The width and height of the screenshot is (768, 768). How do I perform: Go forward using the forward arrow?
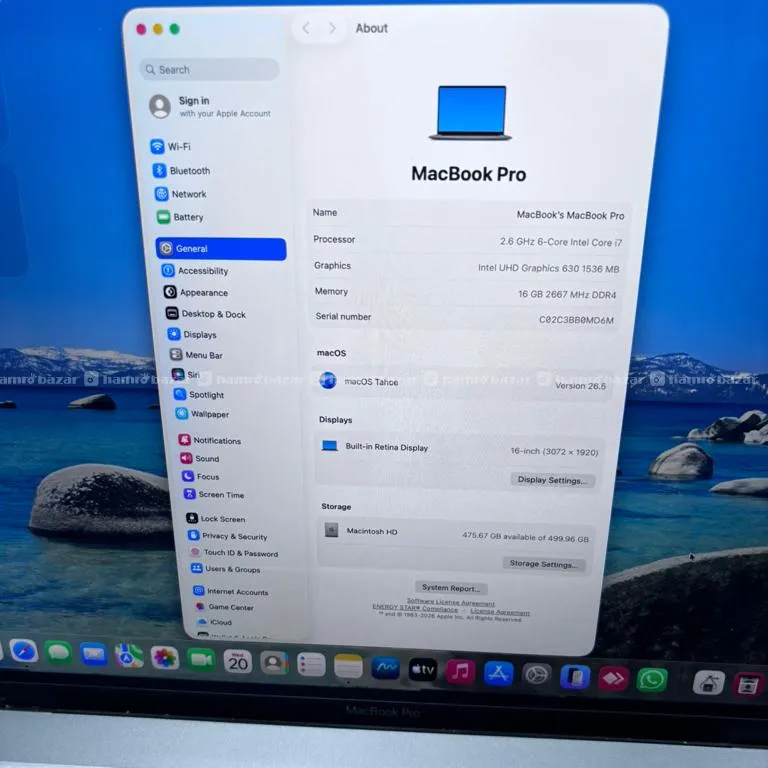(333, 28)
